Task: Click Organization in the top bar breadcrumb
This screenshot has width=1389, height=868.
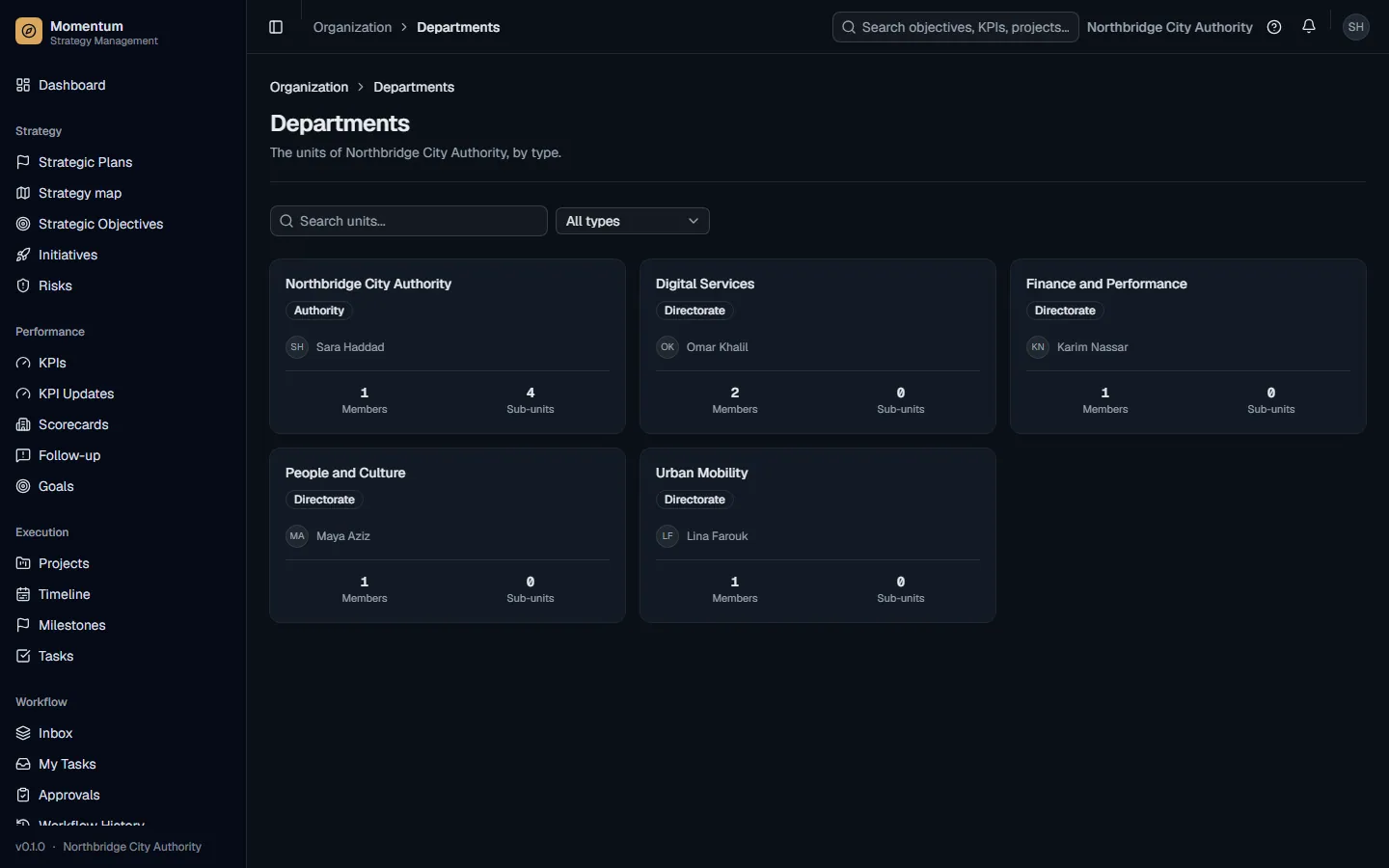Action: [352, 27]
